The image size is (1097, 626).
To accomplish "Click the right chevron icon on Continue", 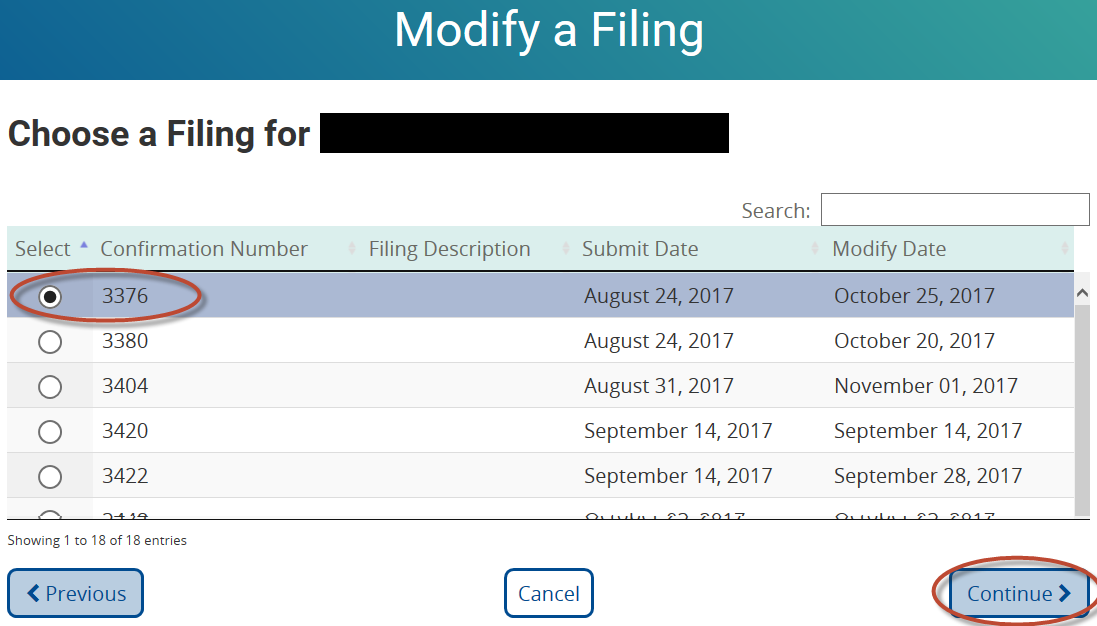I will (1065, 593).
